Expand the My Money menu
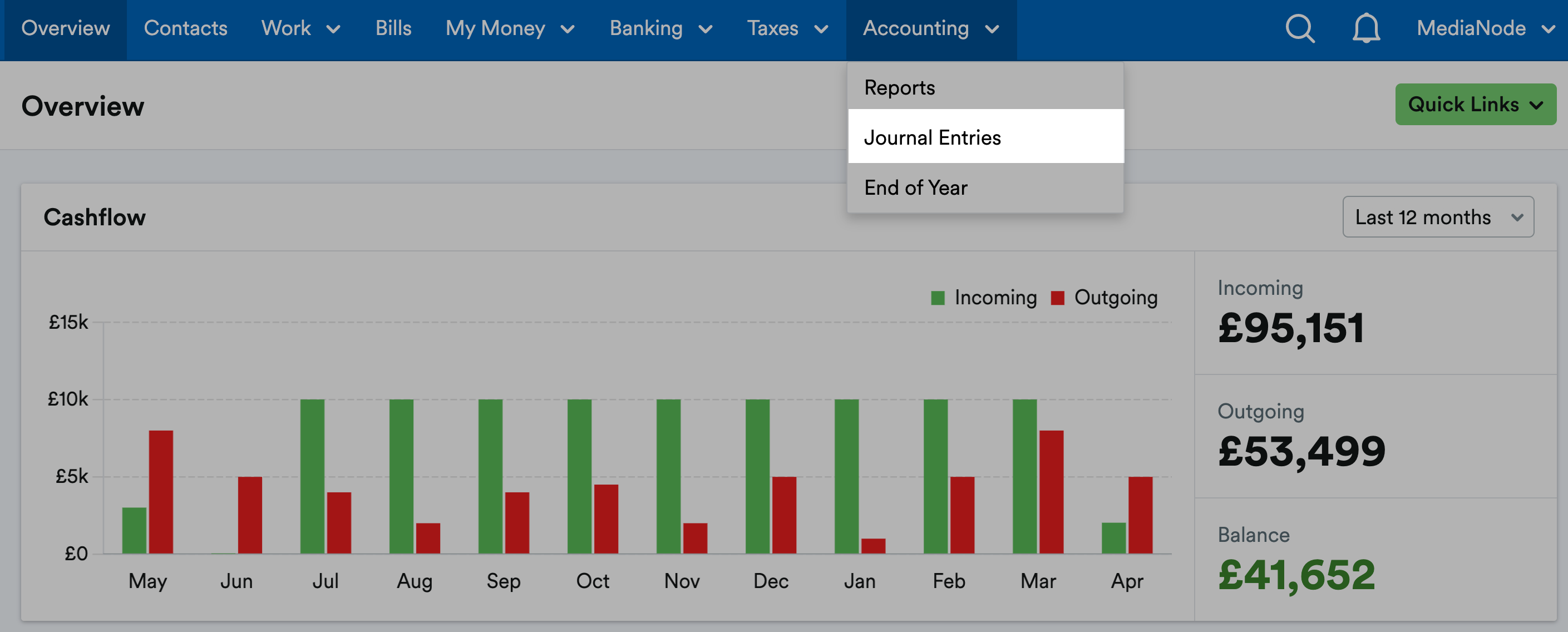Image resolution: width=1568 pixels, height=632 pixels. tap(510, 28)
